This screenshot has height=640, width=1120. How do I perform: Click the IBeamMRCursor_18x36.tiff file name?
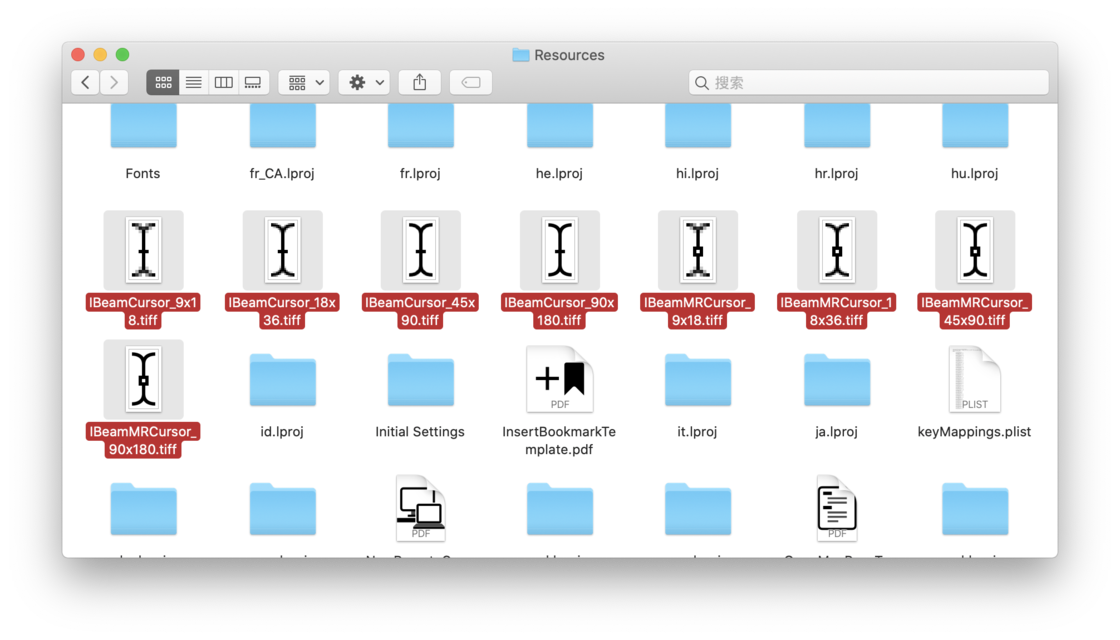point(836,311)
